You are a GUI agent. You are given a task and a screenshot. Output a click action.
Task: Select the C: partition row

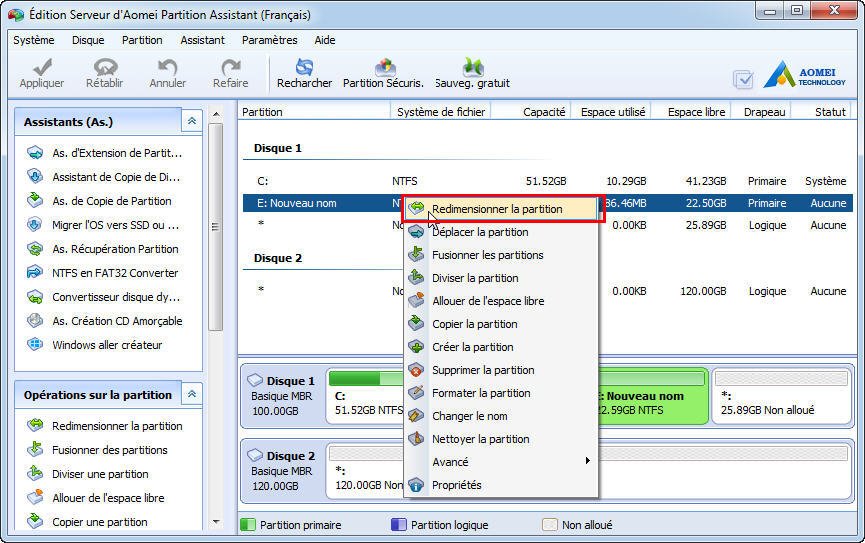click(x=548, y=181)
